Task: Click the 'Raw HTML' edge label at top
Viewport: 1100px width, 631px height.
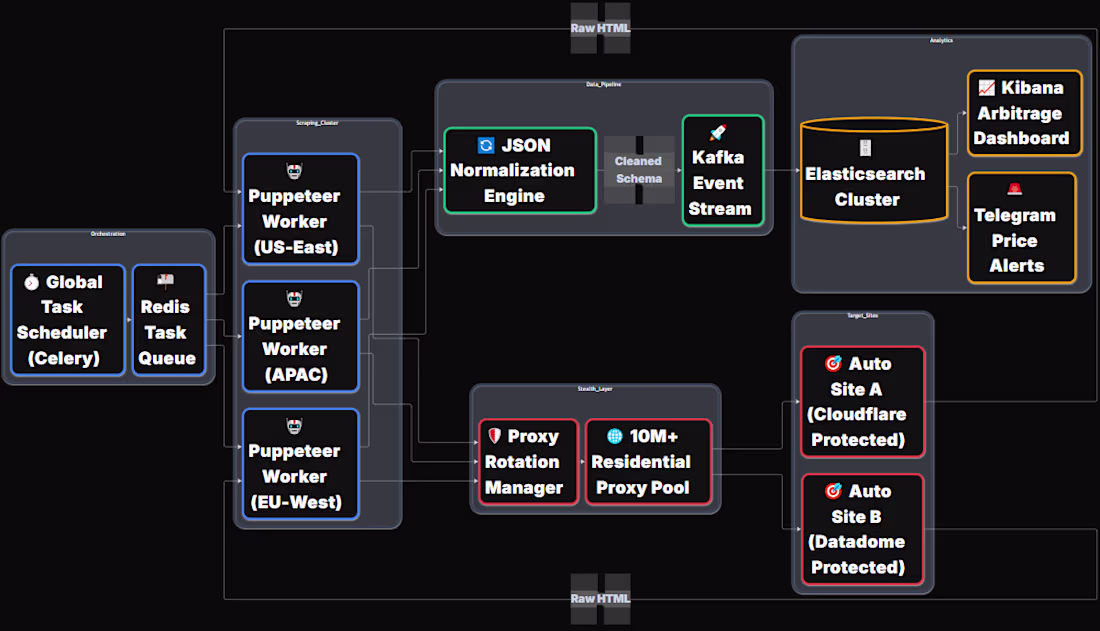Action: pos(601,28)
